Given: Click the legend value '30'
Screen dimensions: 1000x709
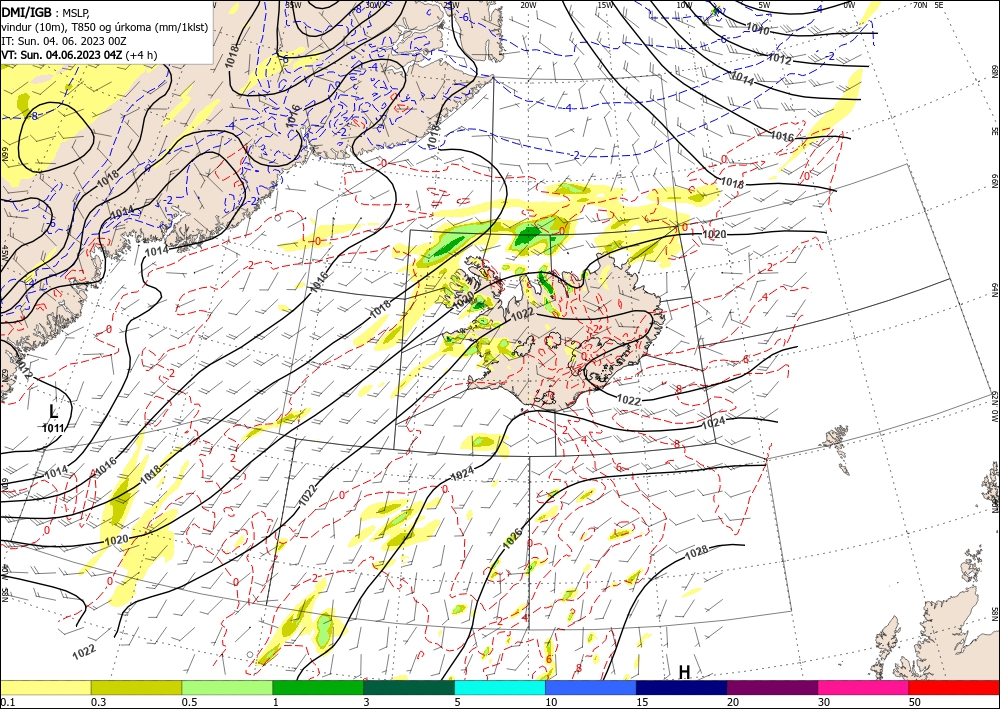Looking at the screenshot, I should coord(824,702).
